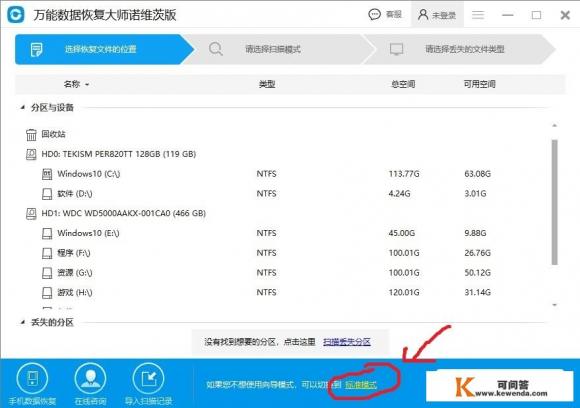
Task: Click the 总空间 column header
Action: click(403, 84)
